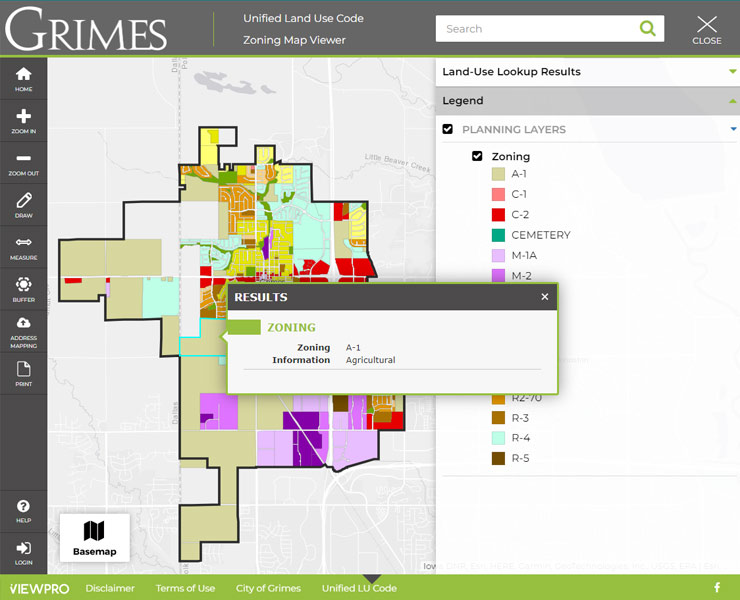The width and height of the screenshot is (740, 600).
Task: Go to the Home map view
Action: point(24,79)
